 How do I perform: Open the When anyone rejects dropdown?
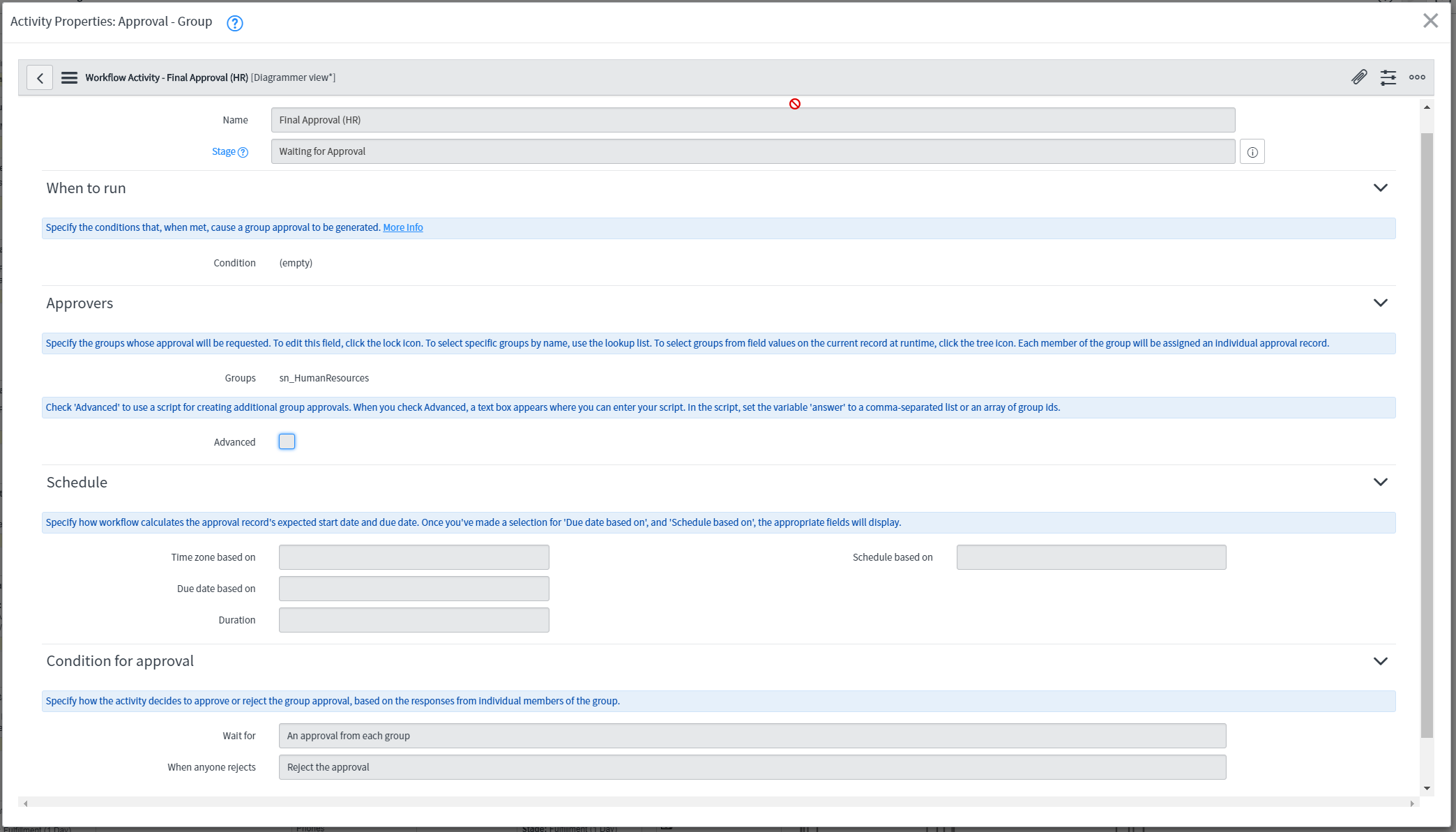click(753, 766)
